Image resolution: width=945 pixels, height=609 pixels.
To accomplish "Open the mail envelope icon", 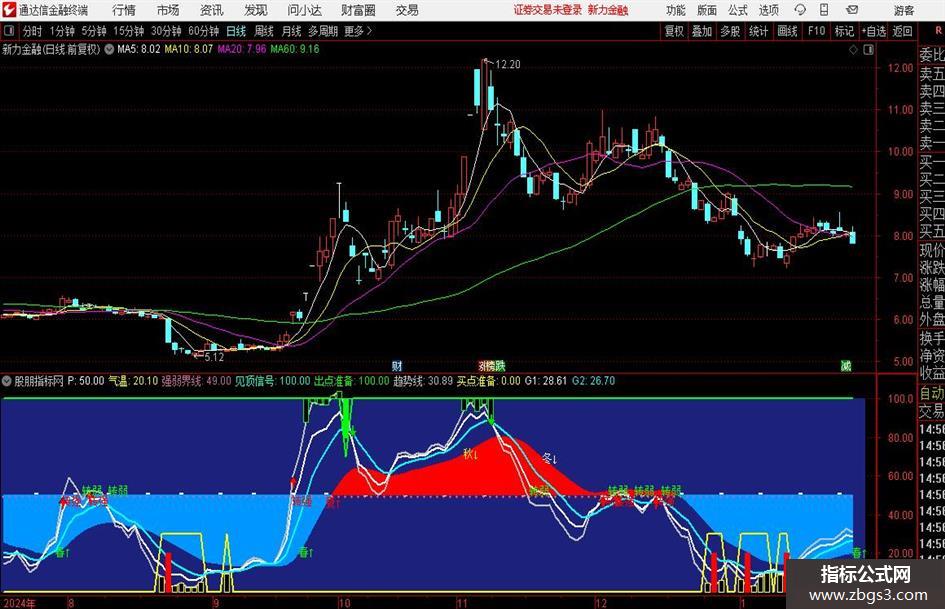I will pos(852,10).
